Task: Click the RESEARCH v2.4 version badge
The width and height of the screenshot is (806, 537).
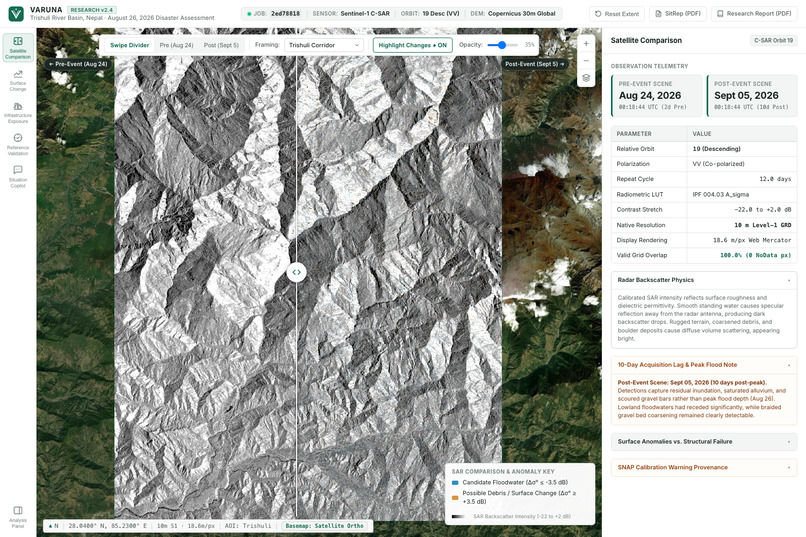Action: click(x=92, y=10)
